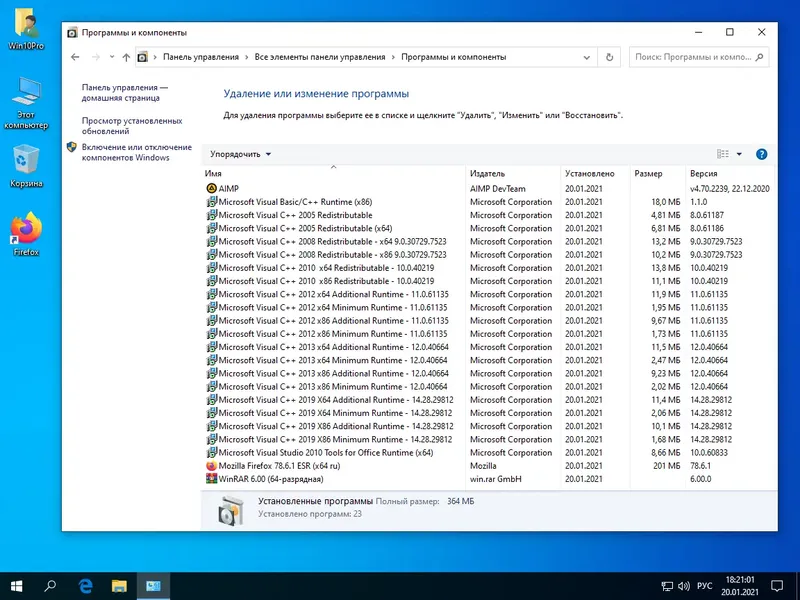Select Visual C++ 2008 Redistributable x64 row
The image size is (800, 600).
coord(489,242)
